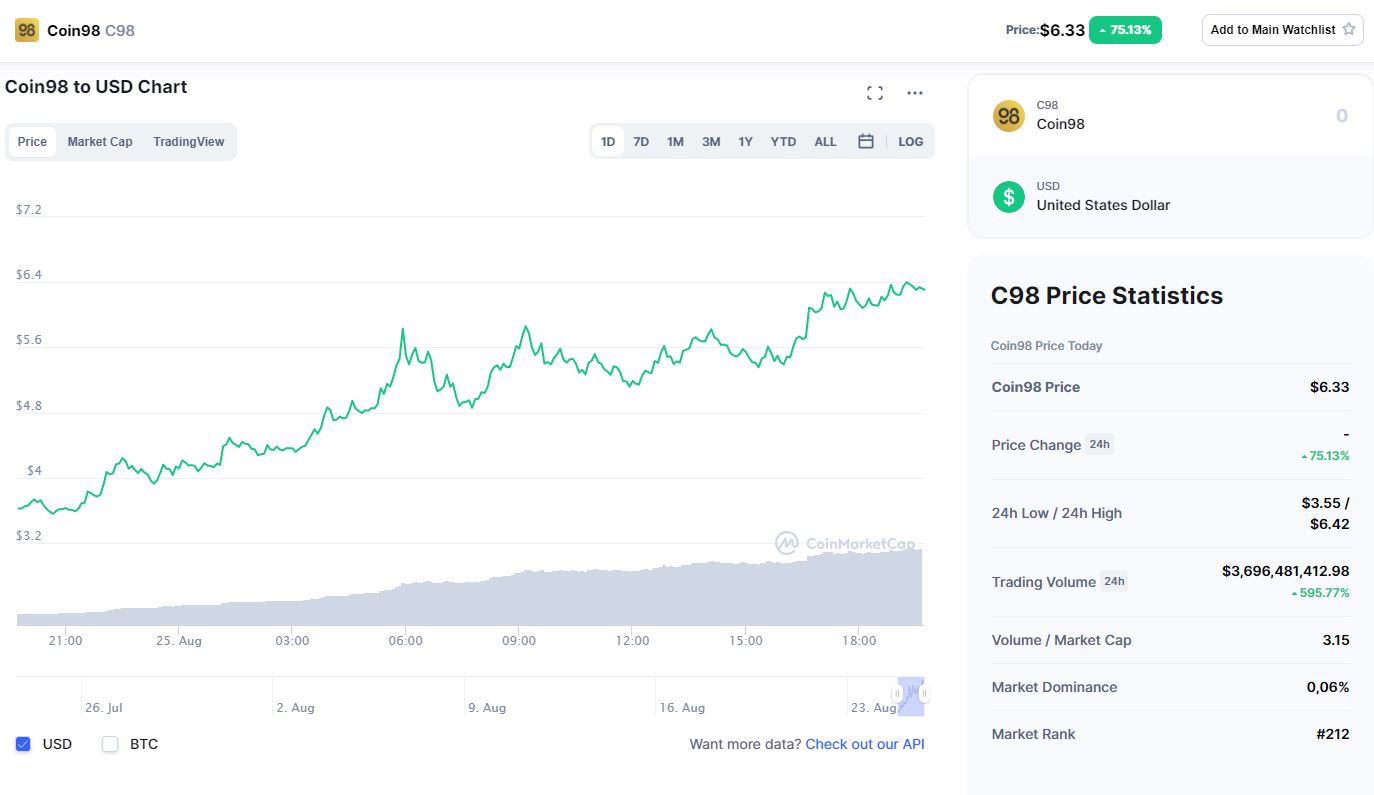Screen dimensions: 1374x795
Task: Select the 3M time range
Action: click(711, 142)
